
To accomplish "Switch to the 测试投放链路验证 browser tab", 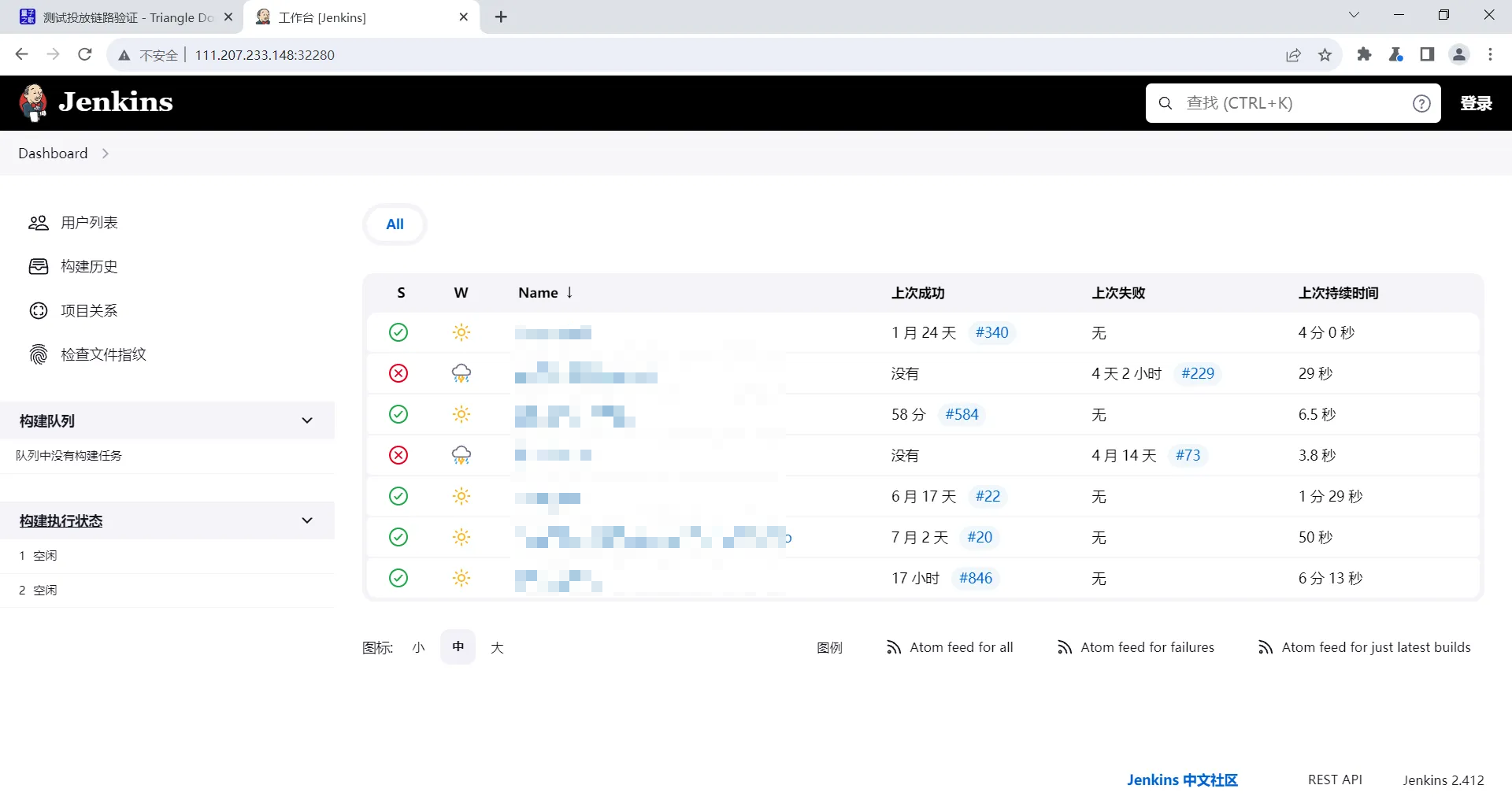I will 126,17.
